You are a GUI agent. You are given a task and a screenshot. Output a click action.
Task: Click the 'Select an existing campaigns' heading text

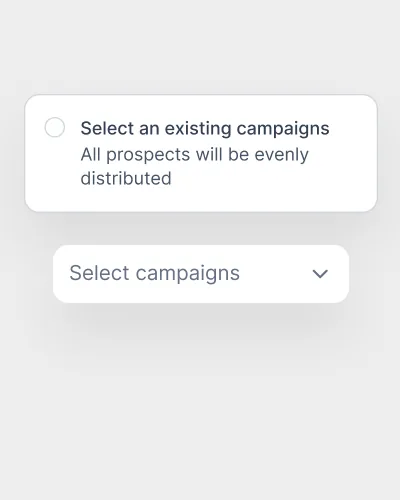coord(205,129)
